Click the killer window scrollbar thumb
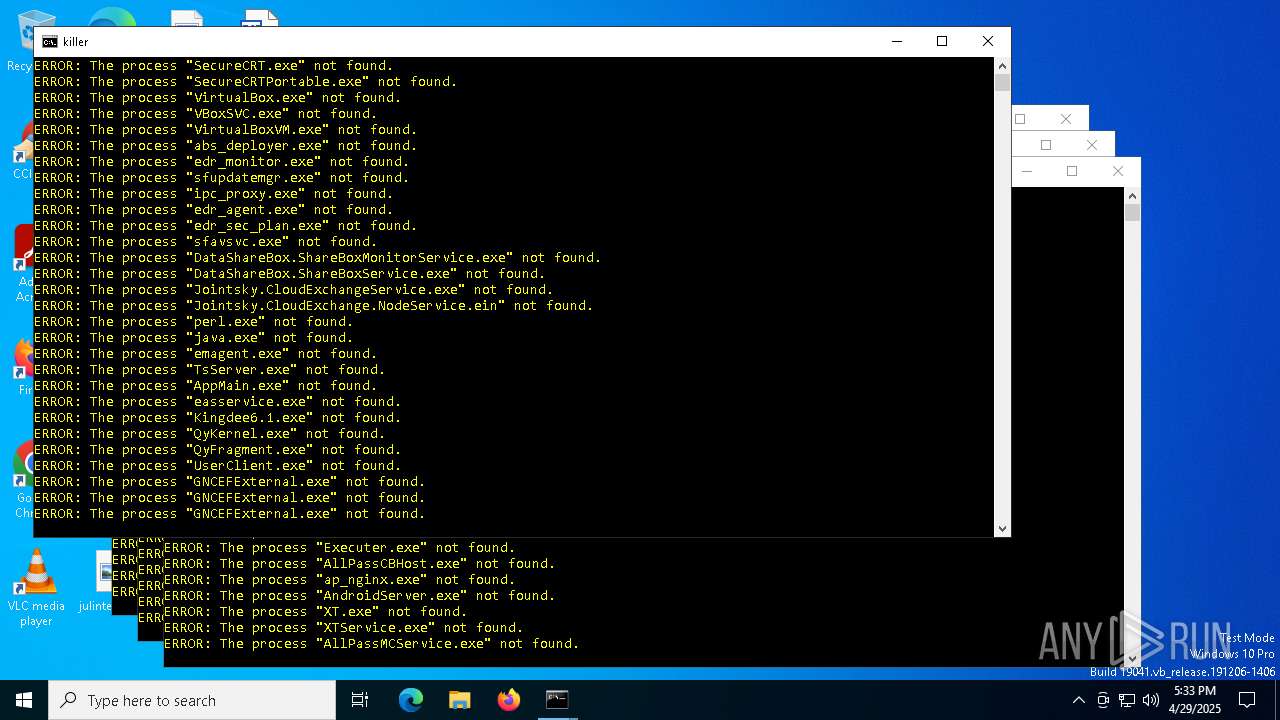 tap(1002, 83)
